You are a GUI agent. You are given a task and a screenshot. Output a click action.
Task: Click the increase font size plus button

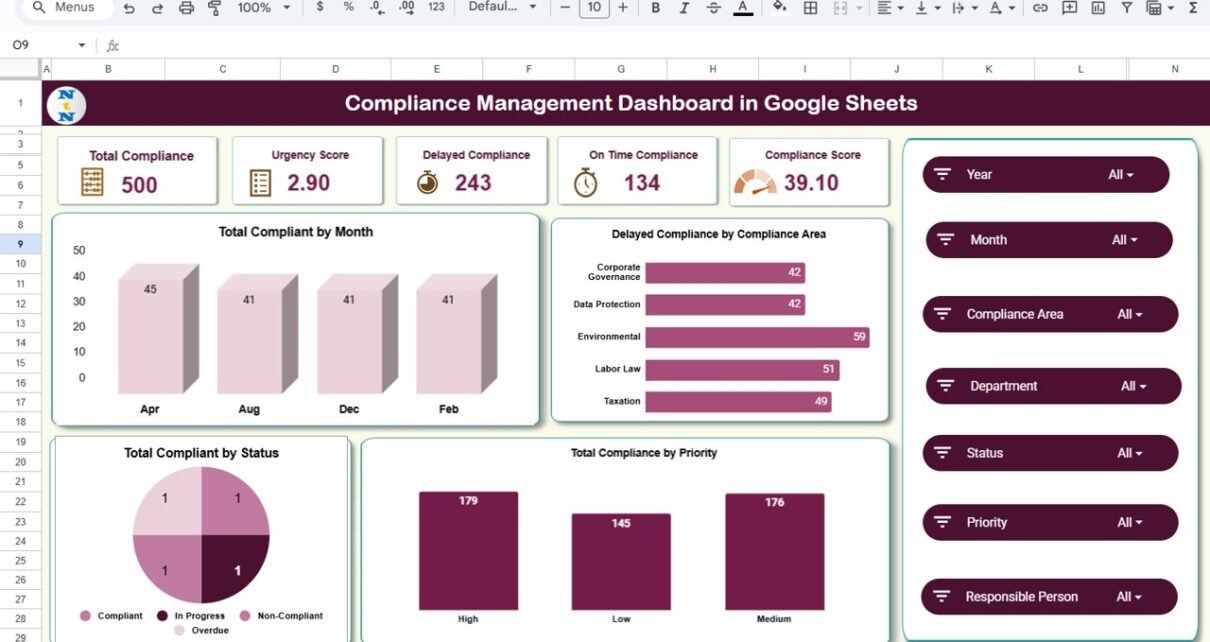coord(623,8)
